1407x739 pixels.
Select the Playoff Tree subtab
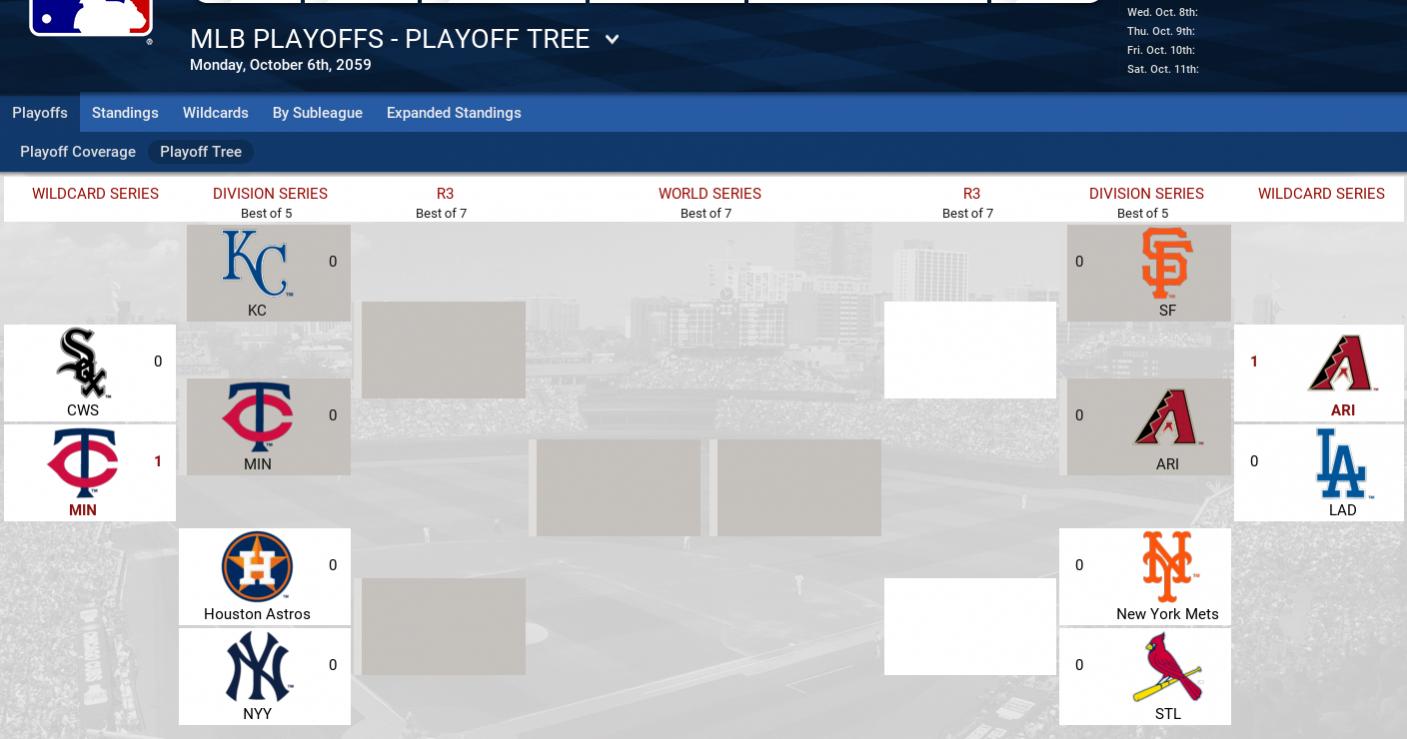tap(201, 152)
